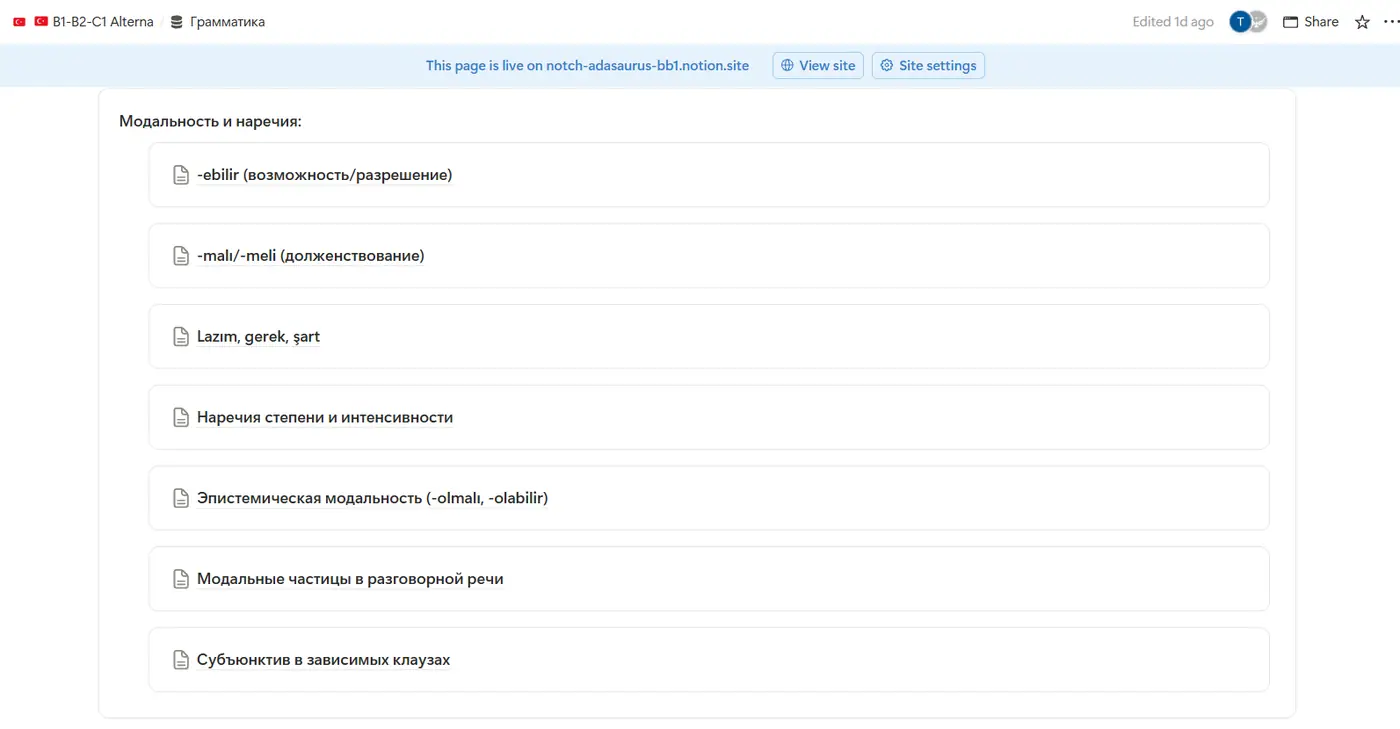Add page to favorites with star icon
The image size is (1400, 729).
[1362, 22]
